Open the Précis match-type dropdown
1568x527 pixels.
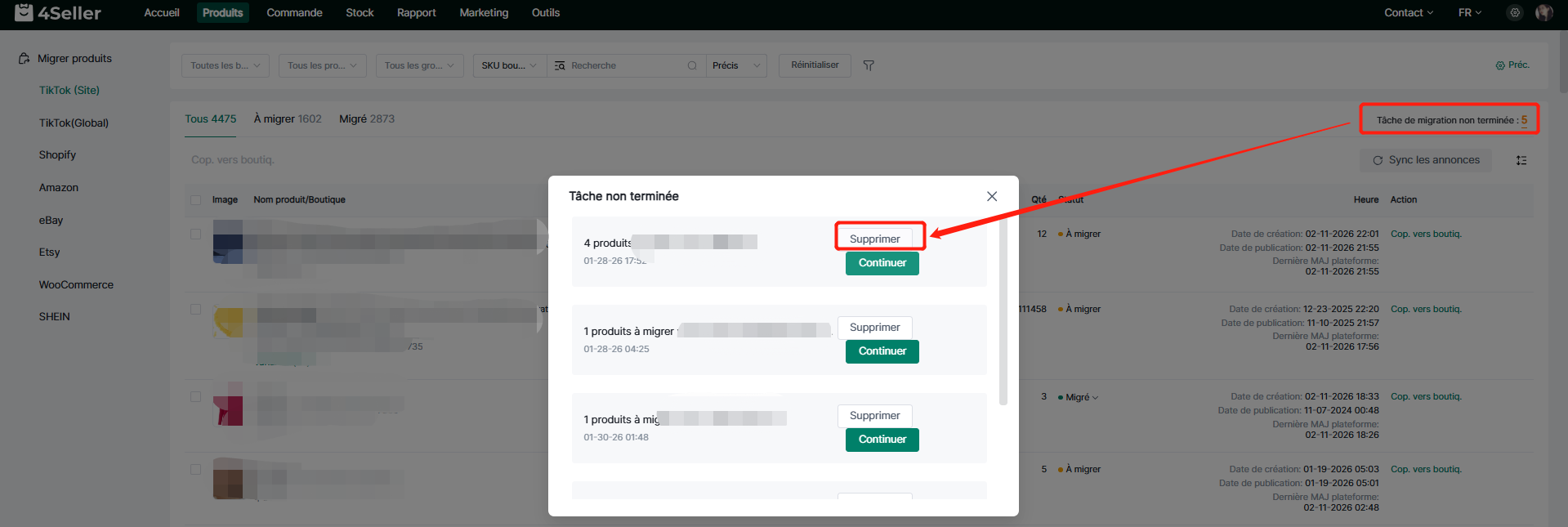(735, 65)
